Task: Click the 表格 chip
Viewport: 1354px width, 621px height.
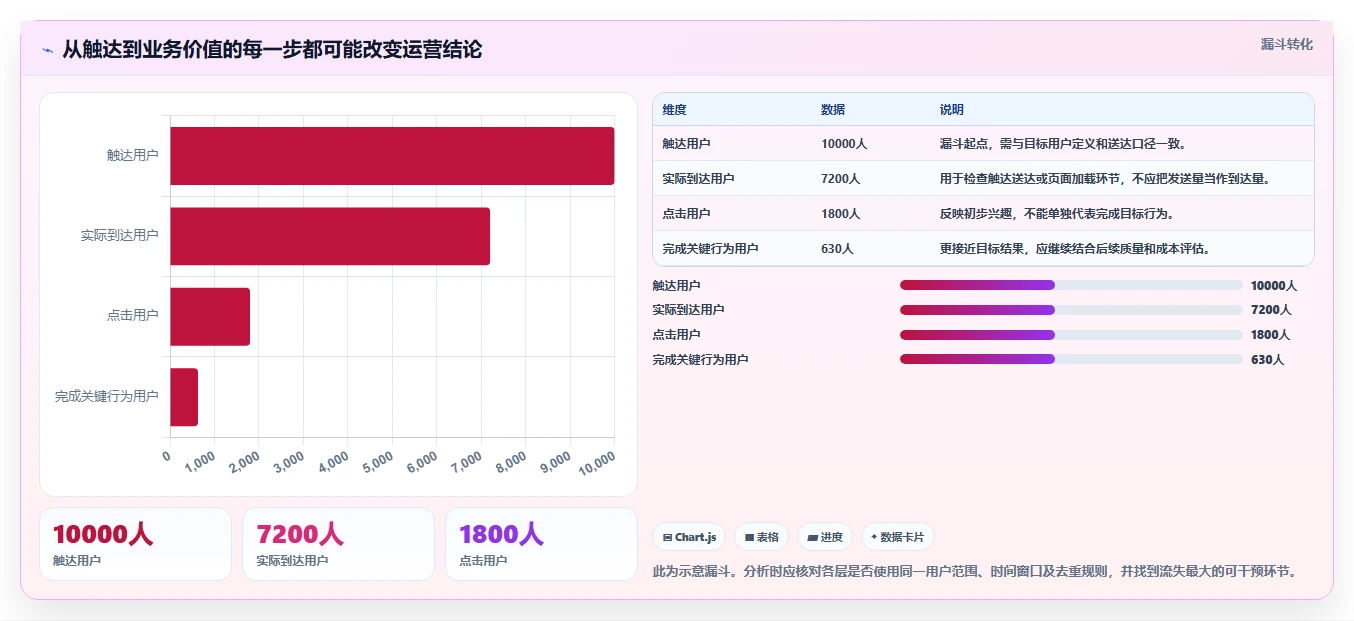Action: [761, 537]
